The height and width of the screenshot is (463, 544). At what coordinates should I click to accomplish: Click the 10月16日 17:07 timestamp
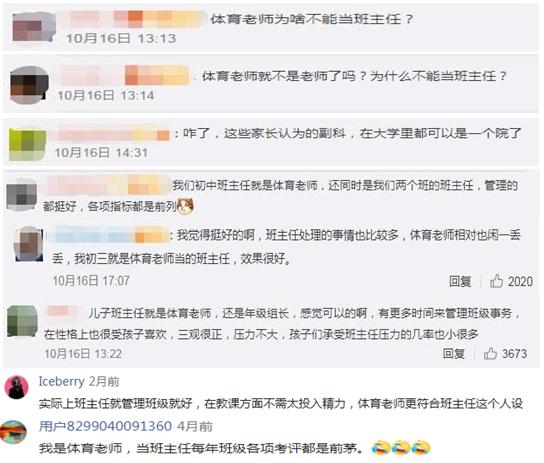click(91, 281)
